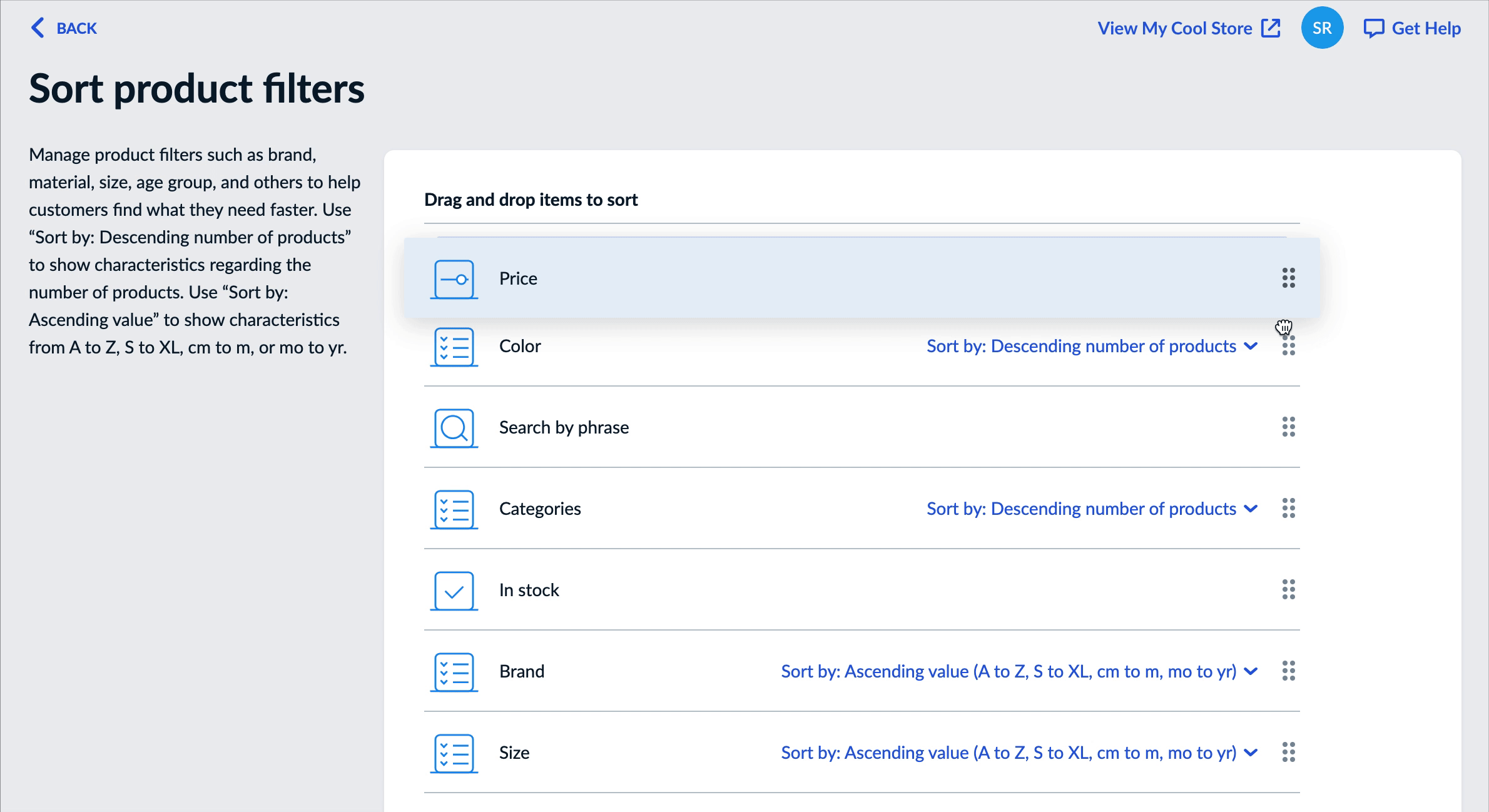
Task: Toggle the In stock filter checkbox
Action: tap(454, 589)
